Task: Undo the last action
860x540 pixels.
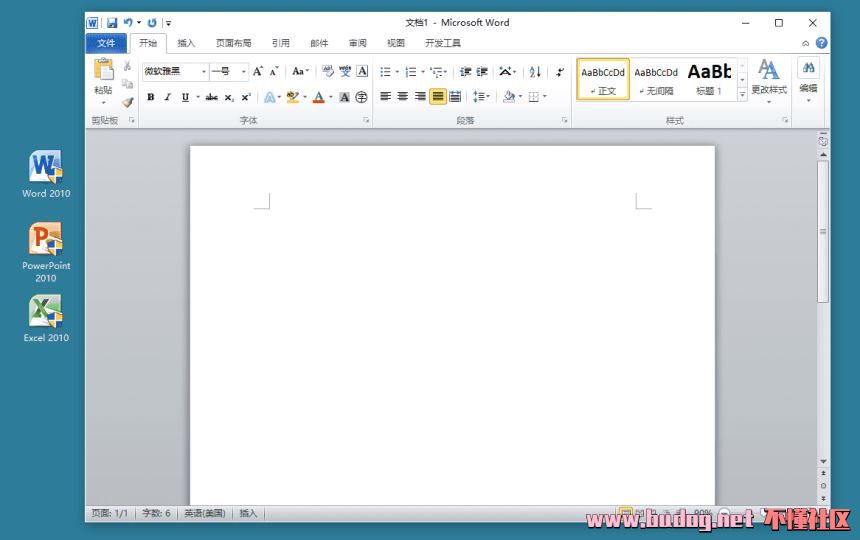Action: click(128, 23)
